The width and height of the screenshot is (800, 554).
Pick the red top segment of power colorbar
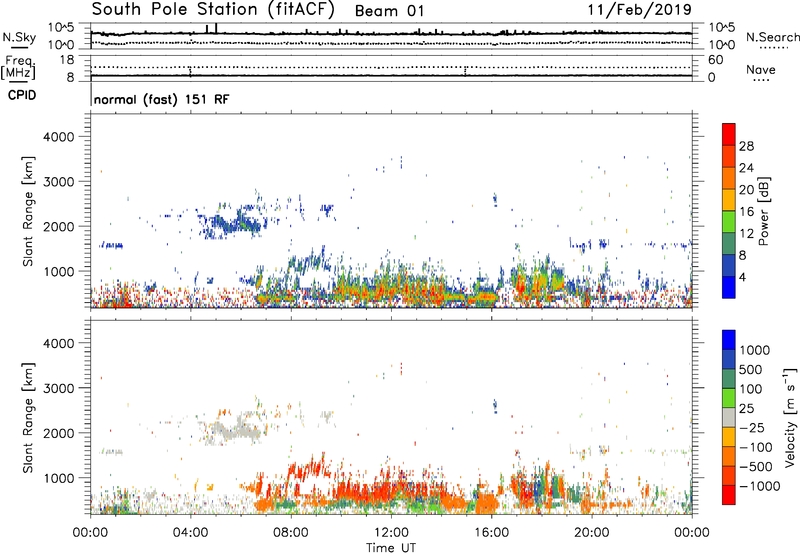coord(729,134)
